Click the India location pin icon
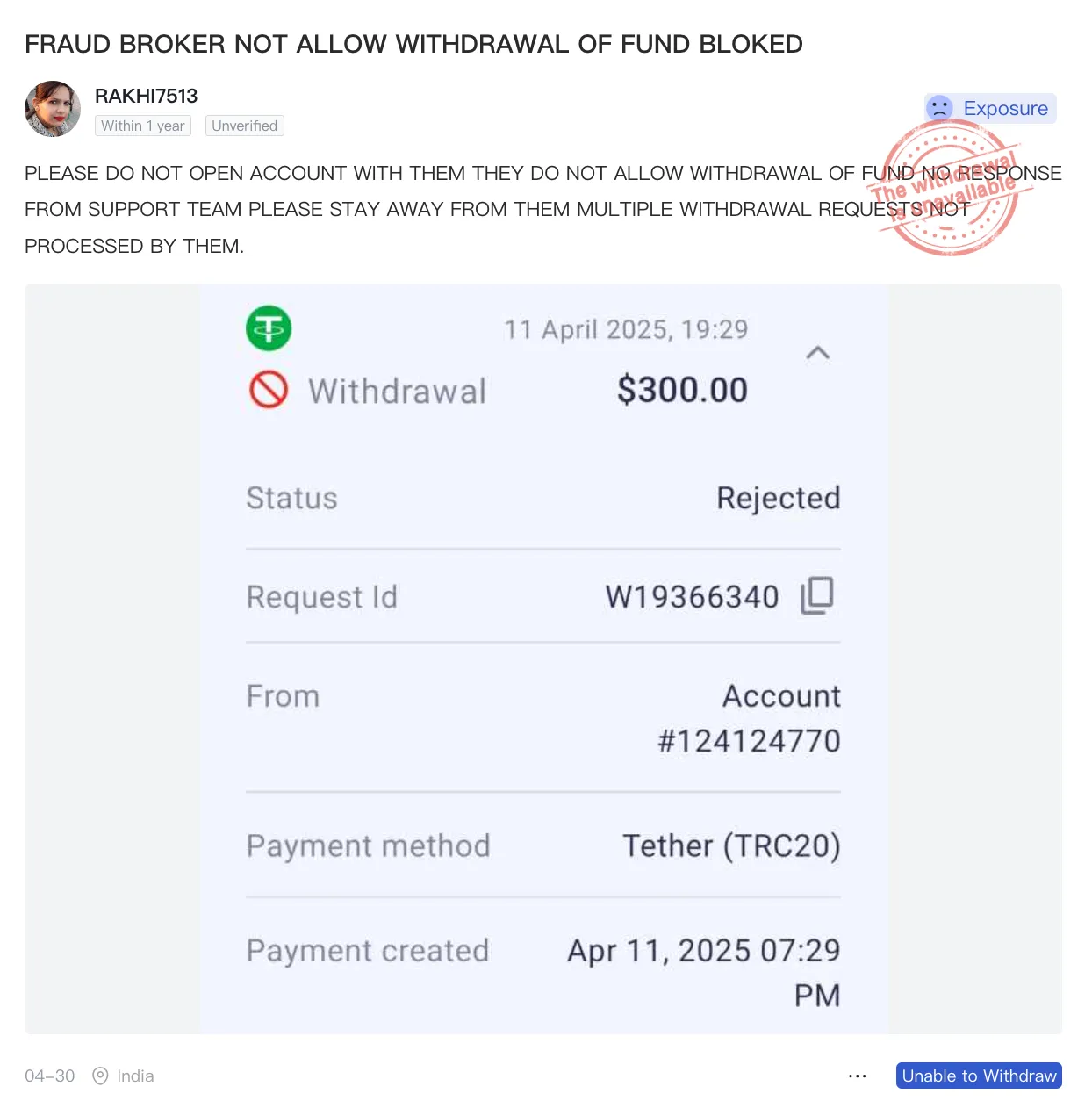Viewport: 1092px width, 1108px height. pyautogui.click(x=101, y=1076)
